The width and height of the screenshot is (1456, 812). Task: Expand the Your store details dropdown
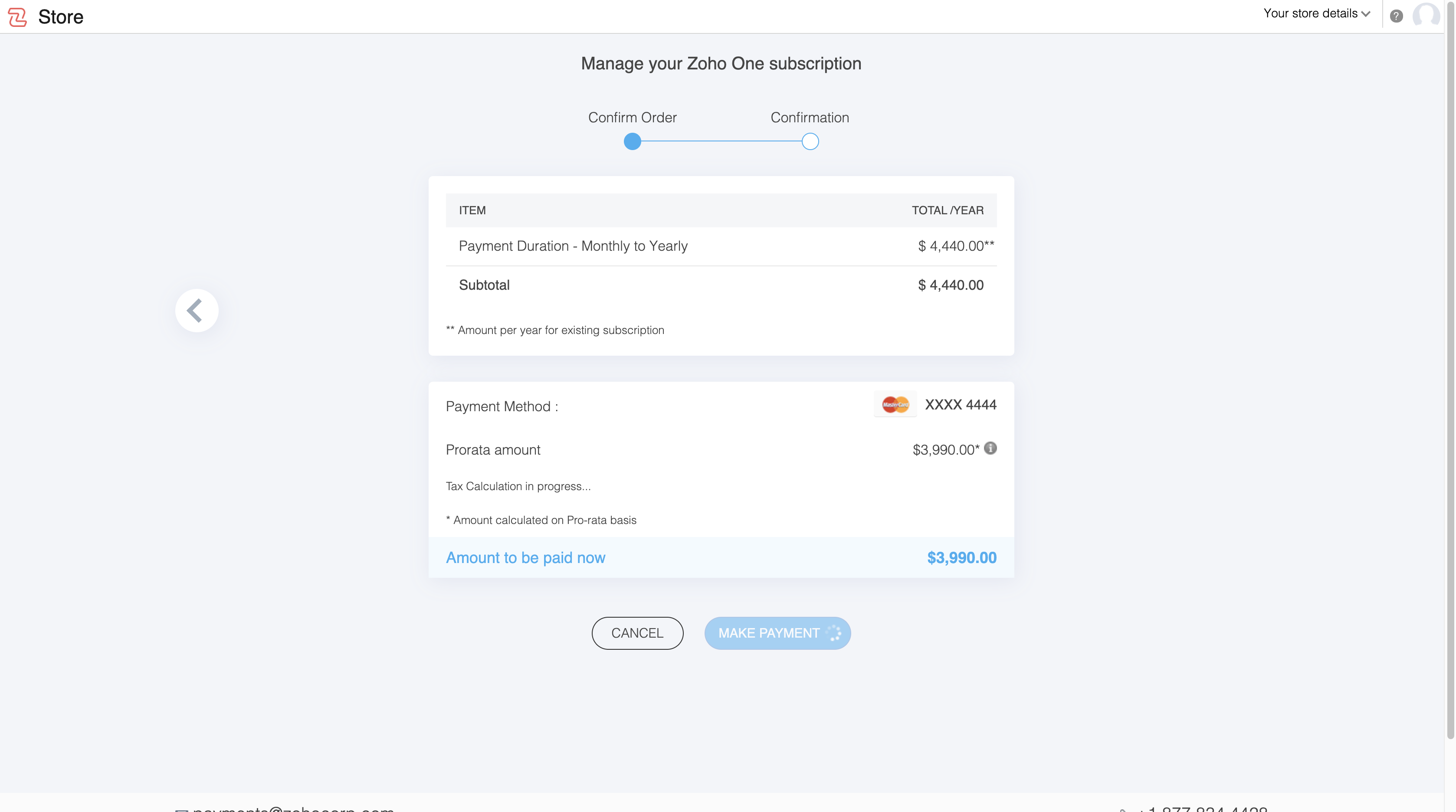1316,13
